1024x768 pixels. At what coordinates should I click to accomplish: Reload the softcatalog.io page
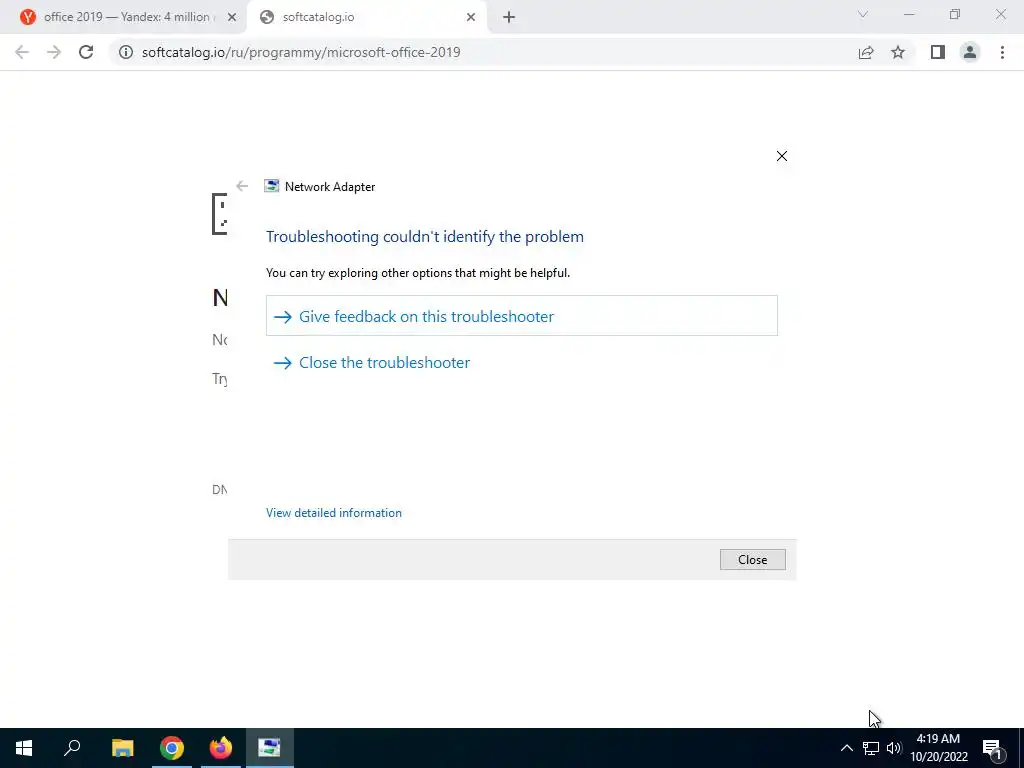pos(86,52)
